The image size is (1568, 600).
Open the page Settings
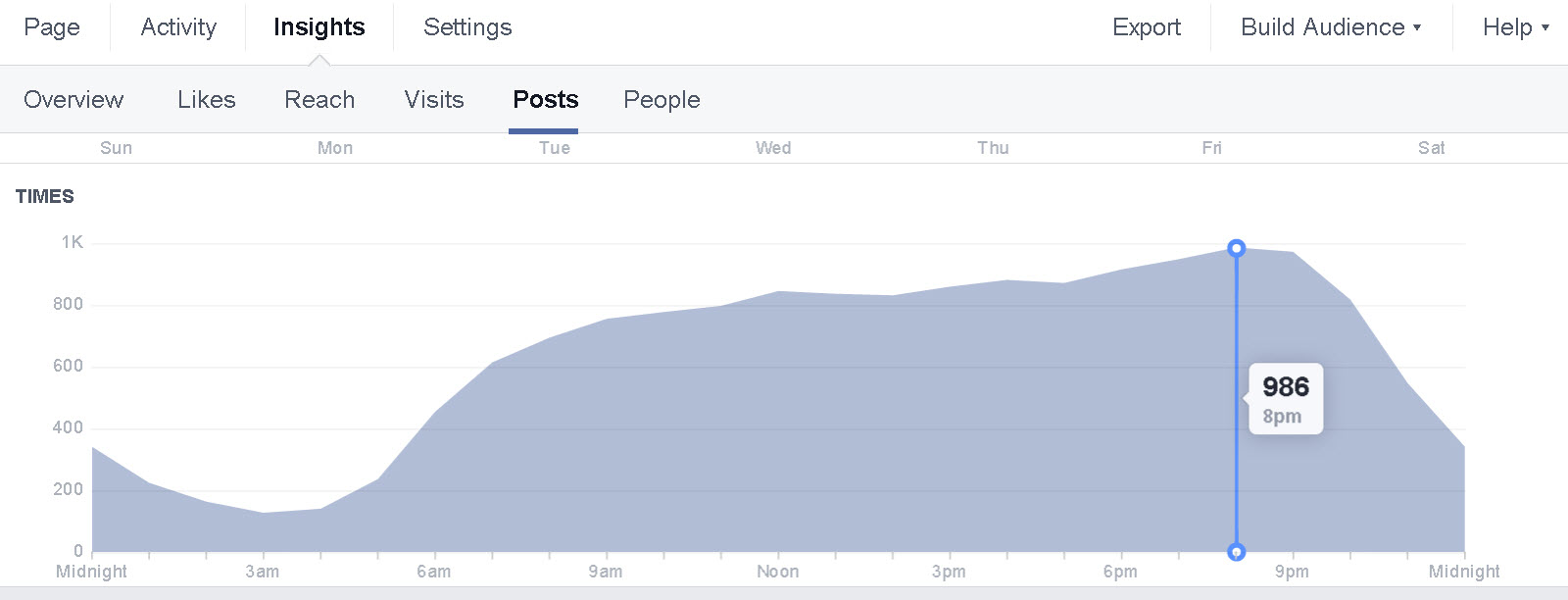(x=466, y=26)
